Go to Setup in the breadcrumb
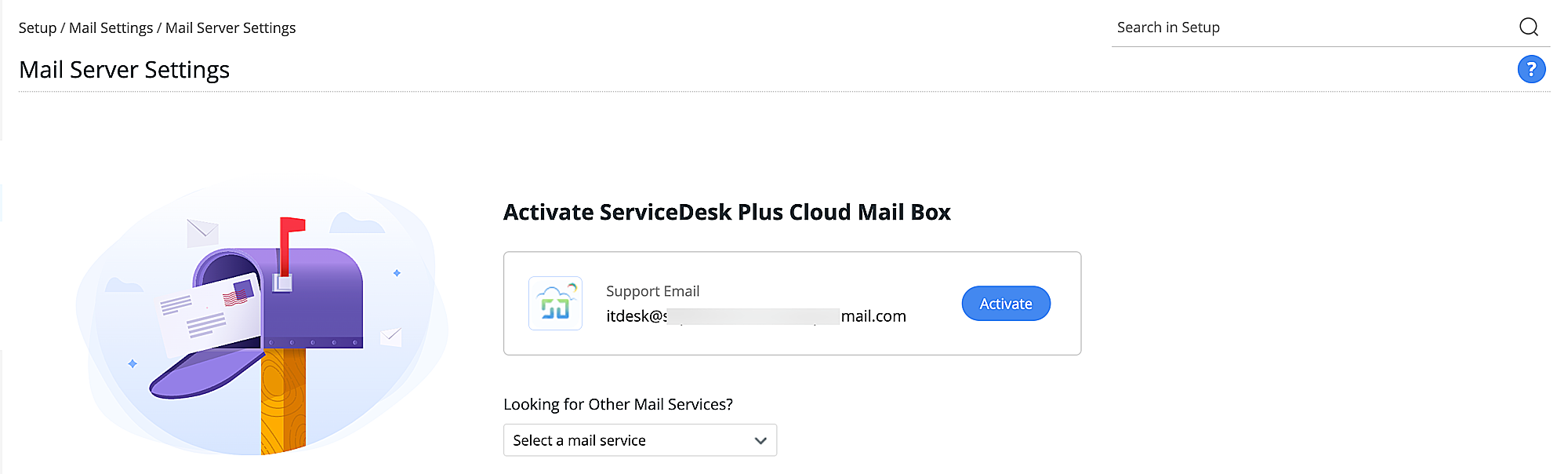1568x474 pixels. point(38,28)
